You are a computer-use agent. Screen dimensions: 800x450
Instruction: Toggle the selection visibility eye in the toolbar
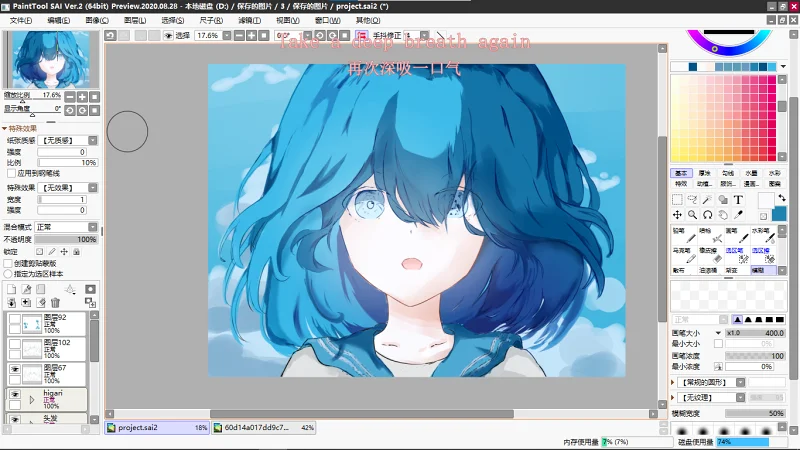[168, 35]
